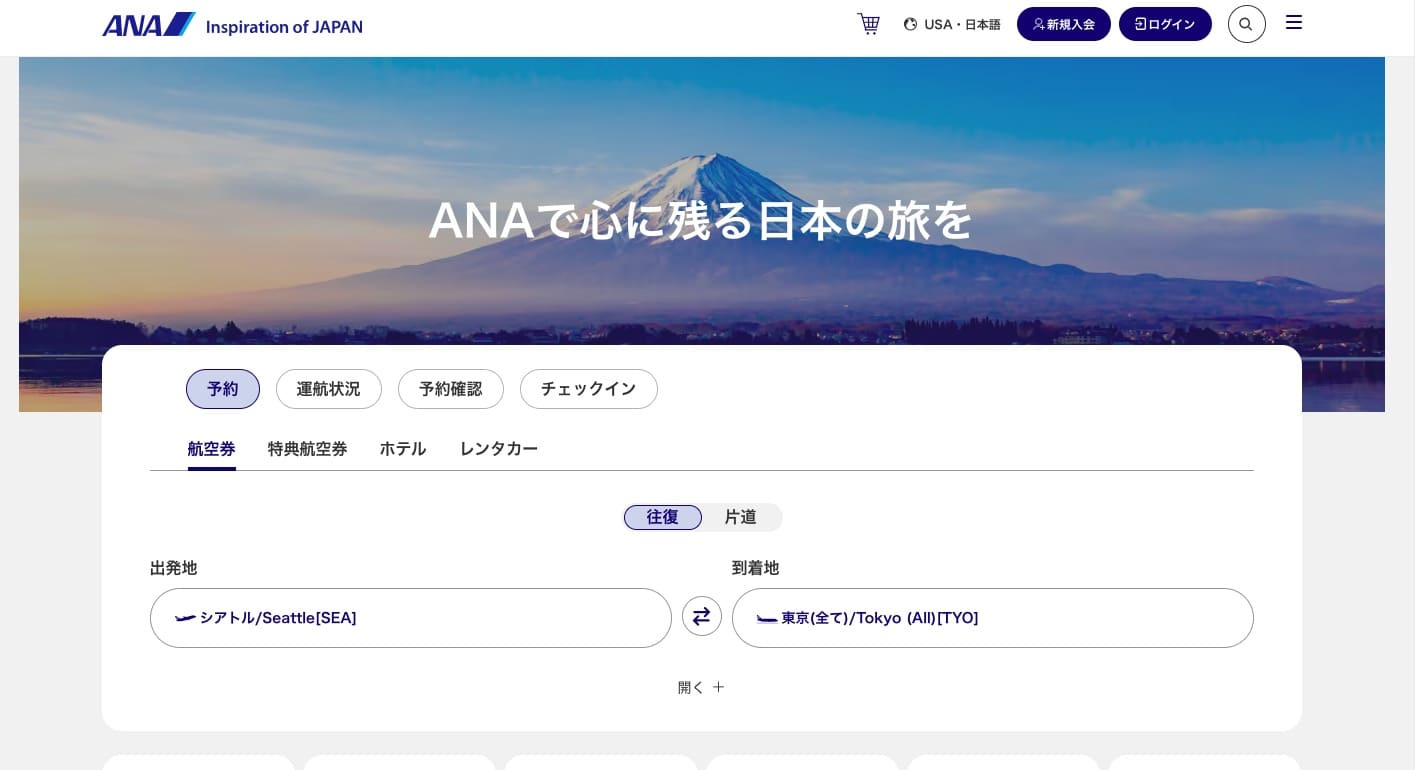The width and height of the screenshot is (1415, 770).
Task: Click the Inspiration of JAPAN tagline
Action: click(x=284, y=27)
